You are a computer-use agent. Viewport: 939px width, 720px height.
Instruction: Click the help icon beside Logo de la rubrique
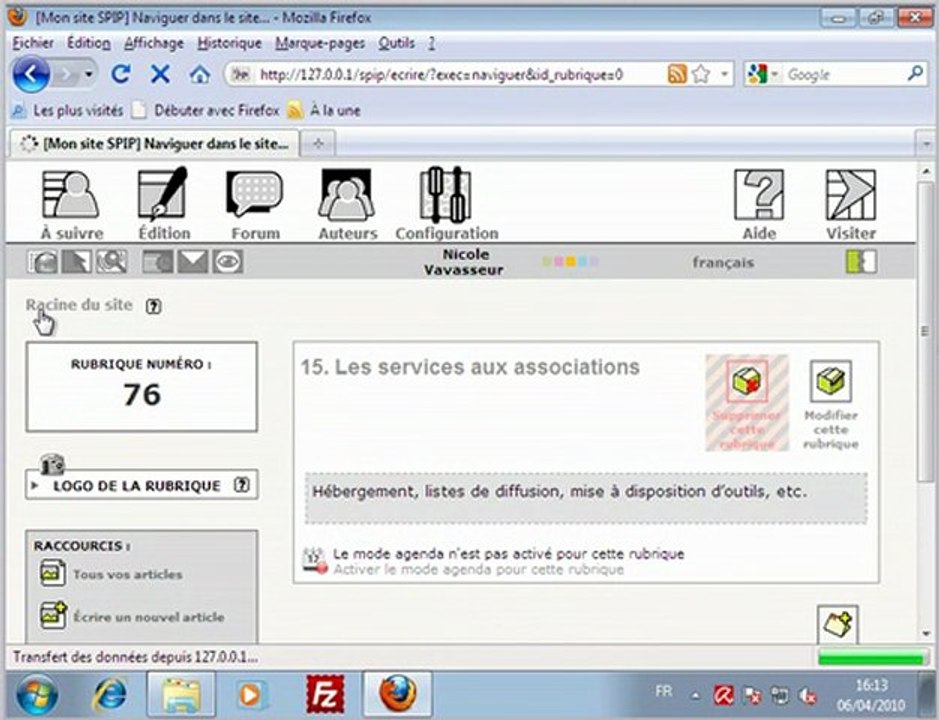(x=241, y=485)
